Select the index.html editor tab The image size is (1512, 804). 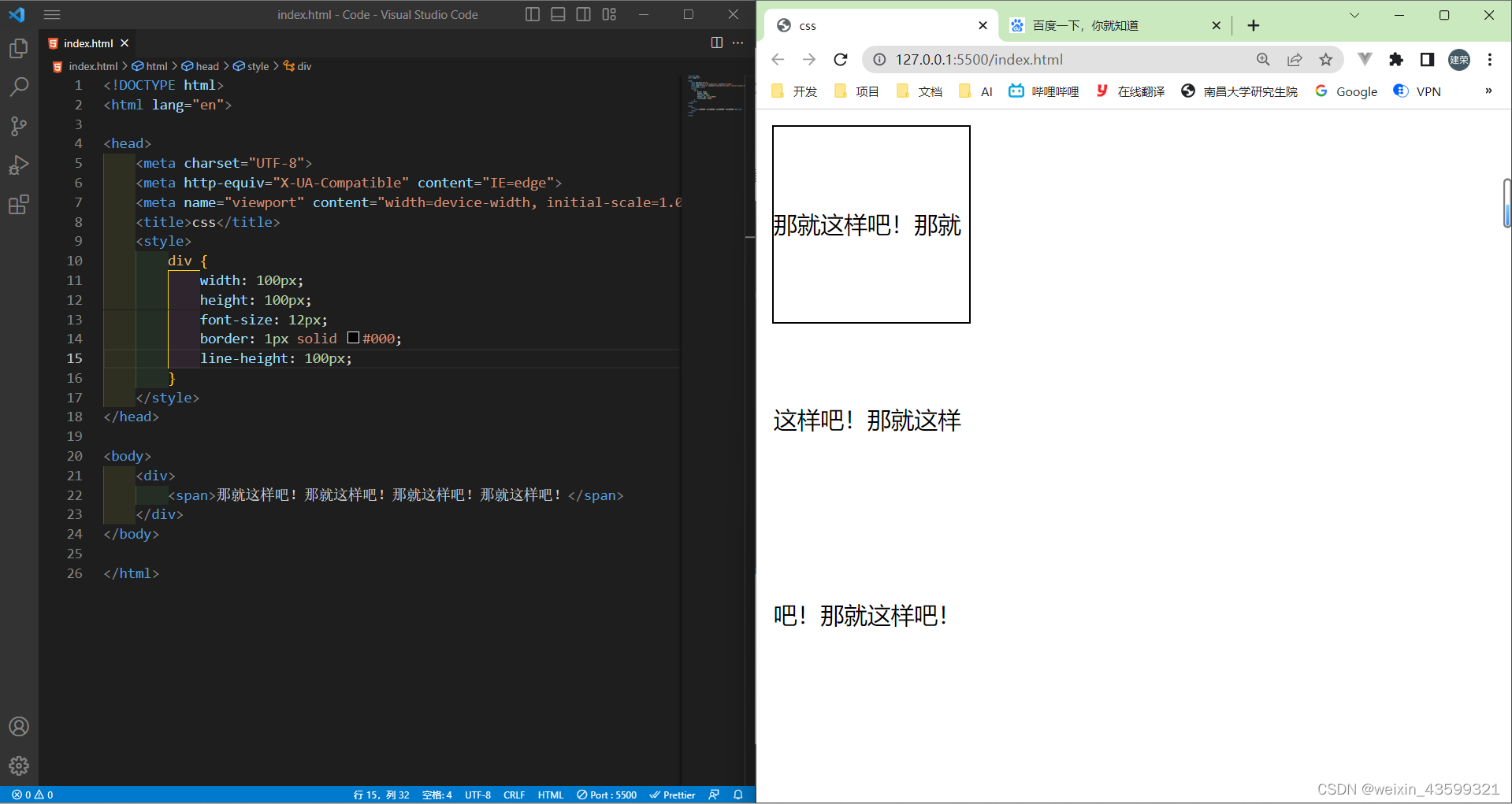[x=88, y=43]
